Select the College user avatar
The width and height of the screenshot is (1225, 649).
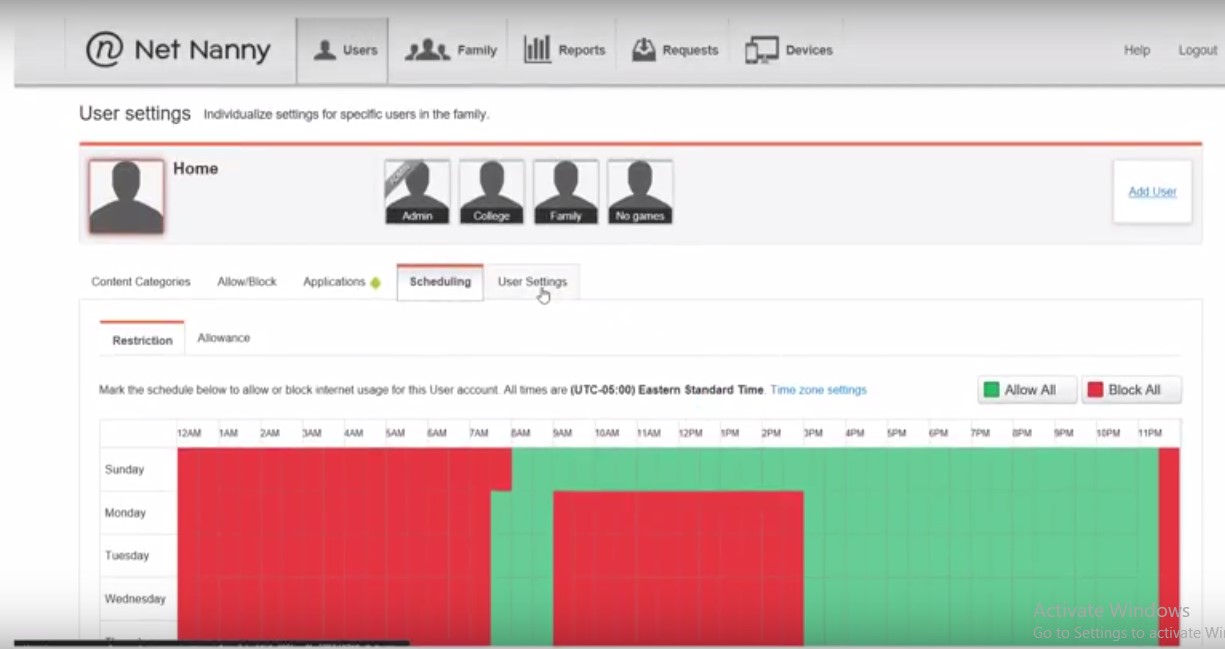(x=491, y=191)
